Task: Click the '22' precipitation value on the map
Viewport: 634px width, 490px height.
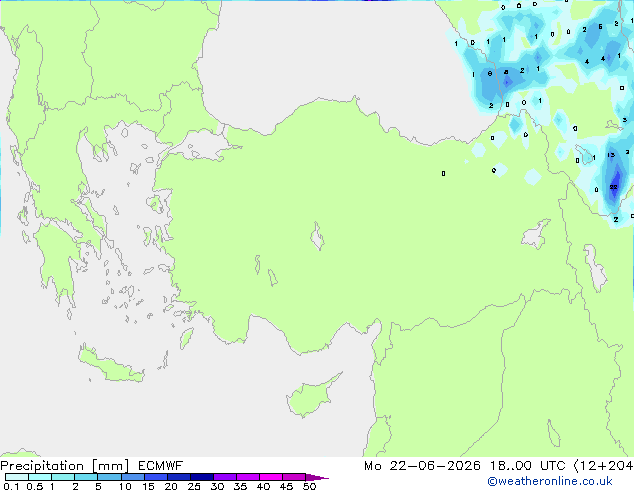Action: pos(613,187)
